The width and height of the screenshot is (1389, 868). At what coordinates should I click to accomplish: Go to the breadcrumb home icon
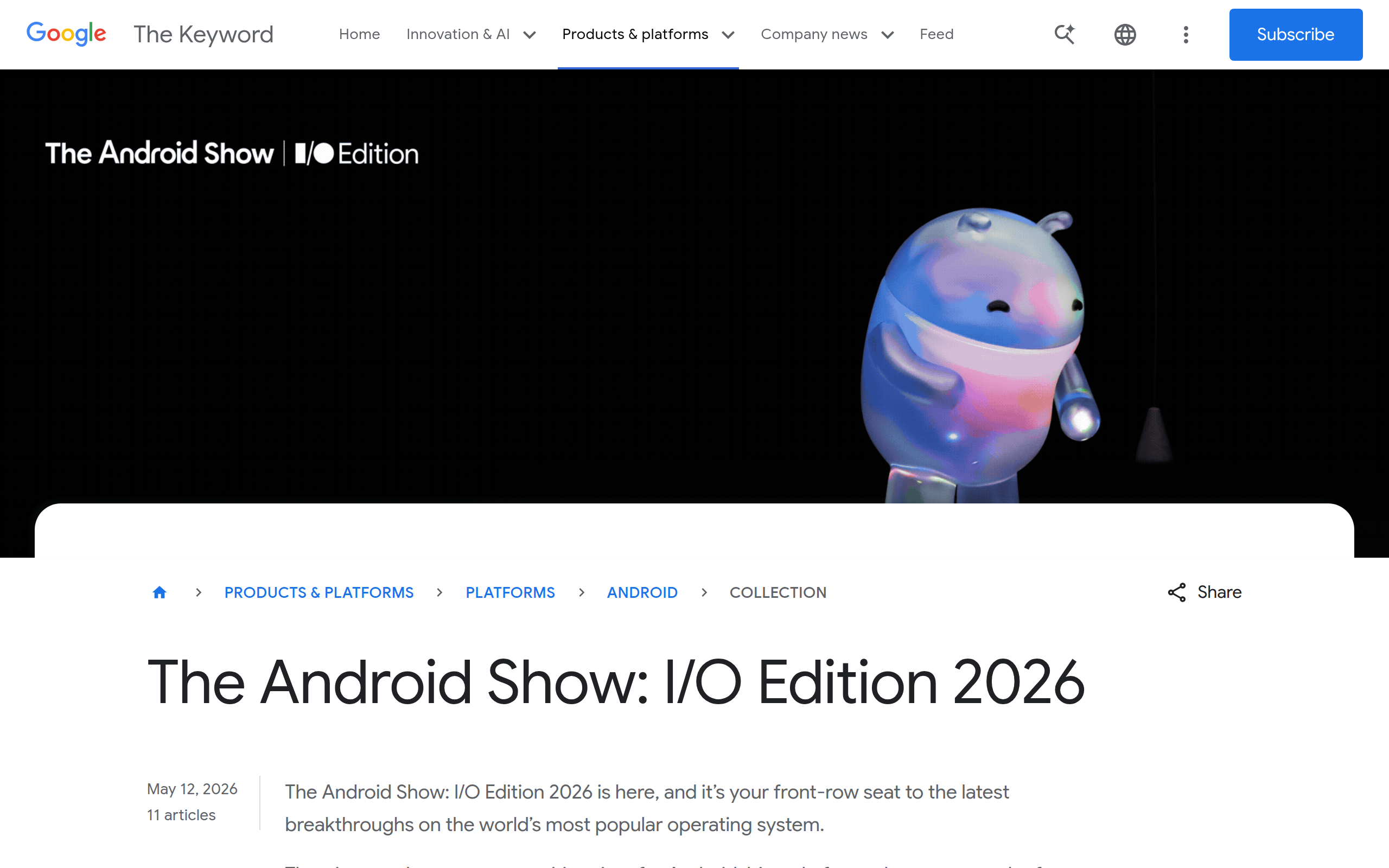160,592
